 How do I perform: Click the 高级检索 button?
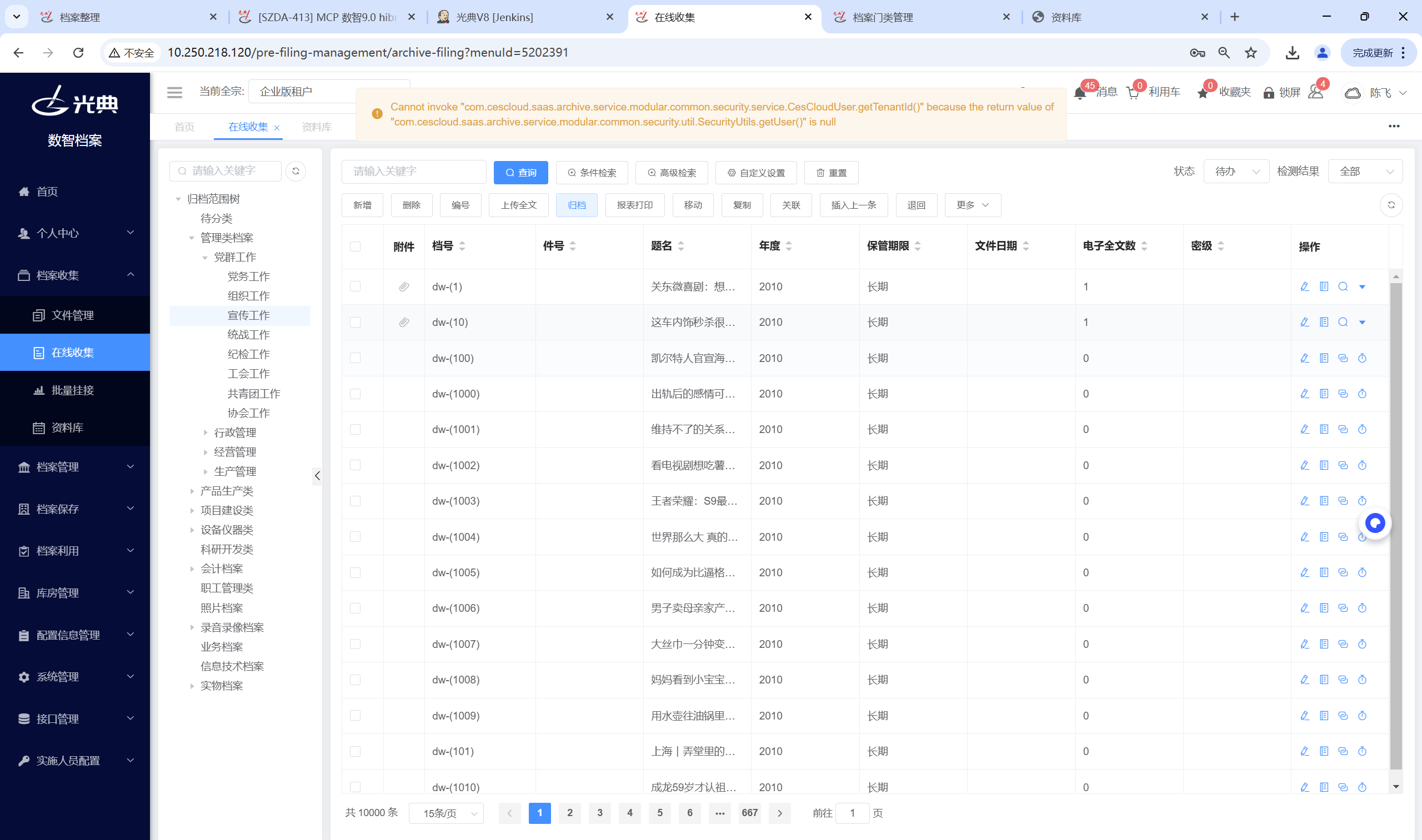coord(671,173)
